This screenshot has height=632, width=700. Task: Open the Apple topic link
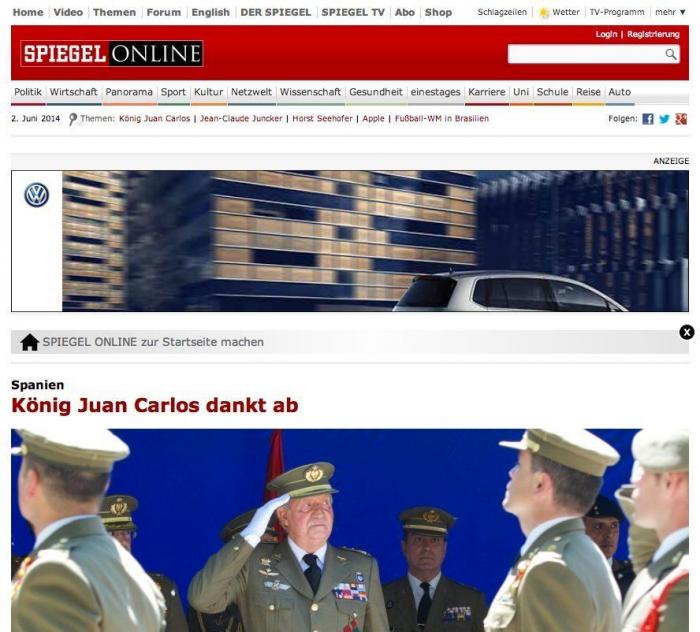coord(373,119)
